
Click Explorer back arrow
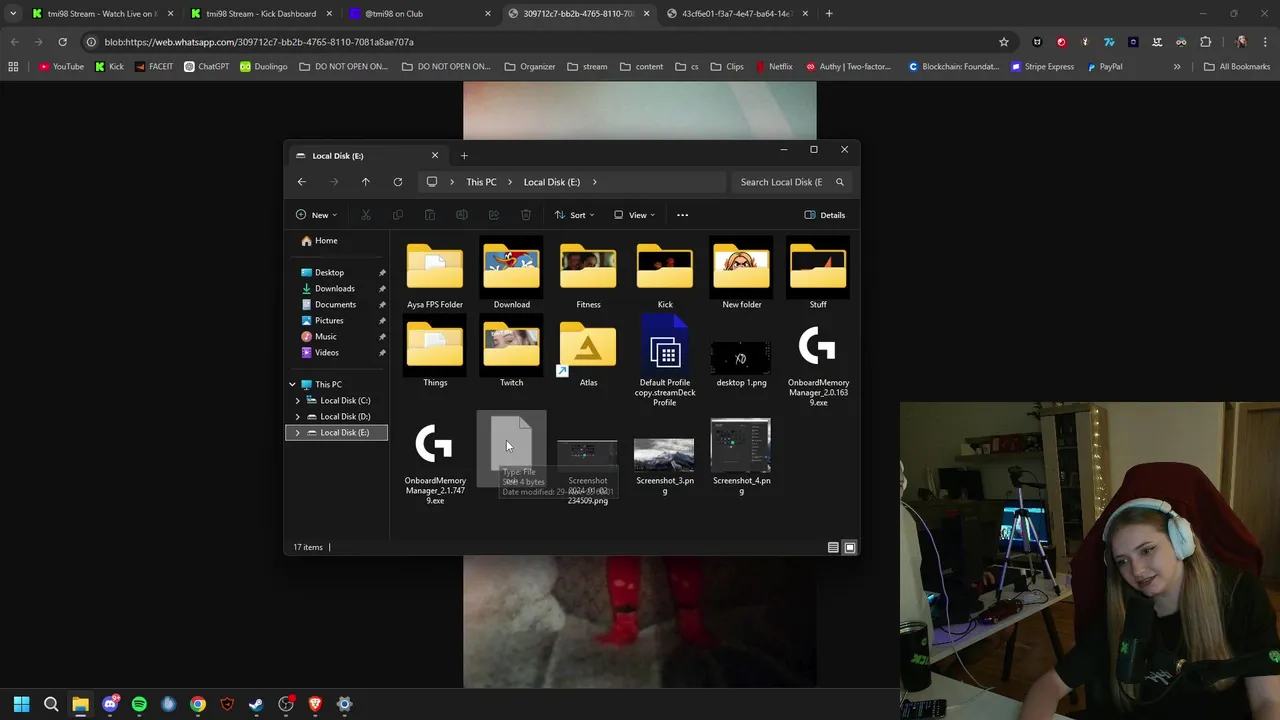tap(302, 182)
